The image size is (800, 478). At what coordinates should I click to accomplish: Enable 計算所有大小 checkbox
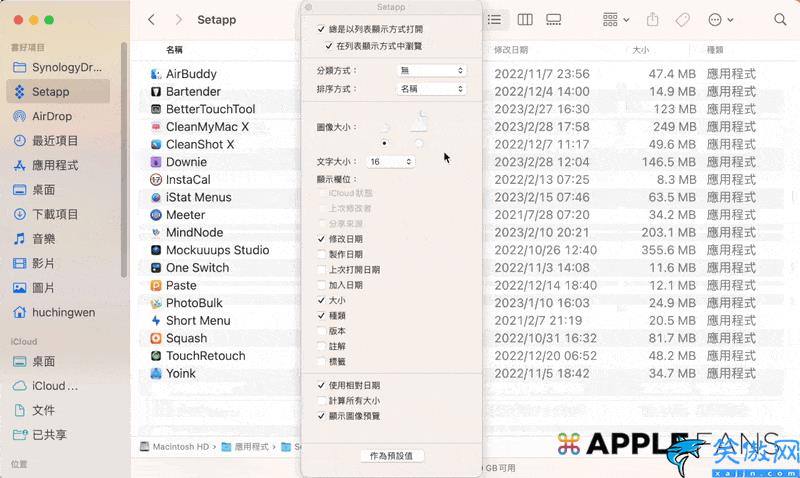[321, 401]
